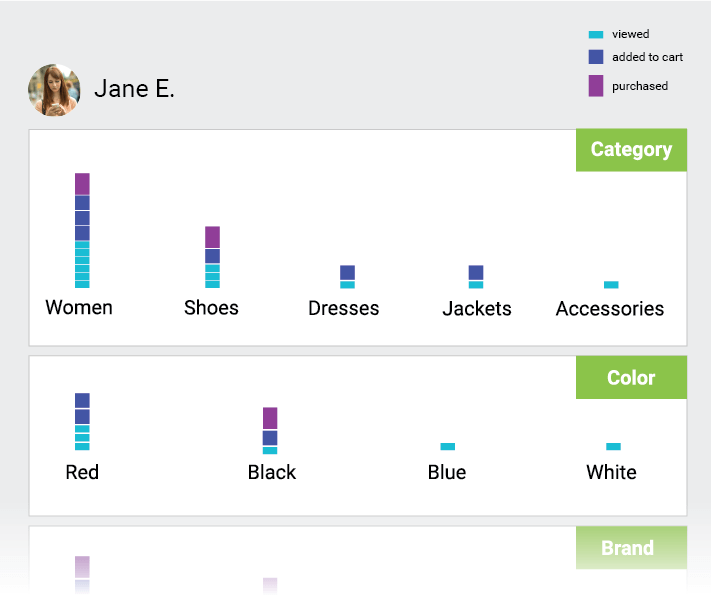Screen dimensions: 712x595
Task: Open the Brand section tab
Action: tap(627, 548)
